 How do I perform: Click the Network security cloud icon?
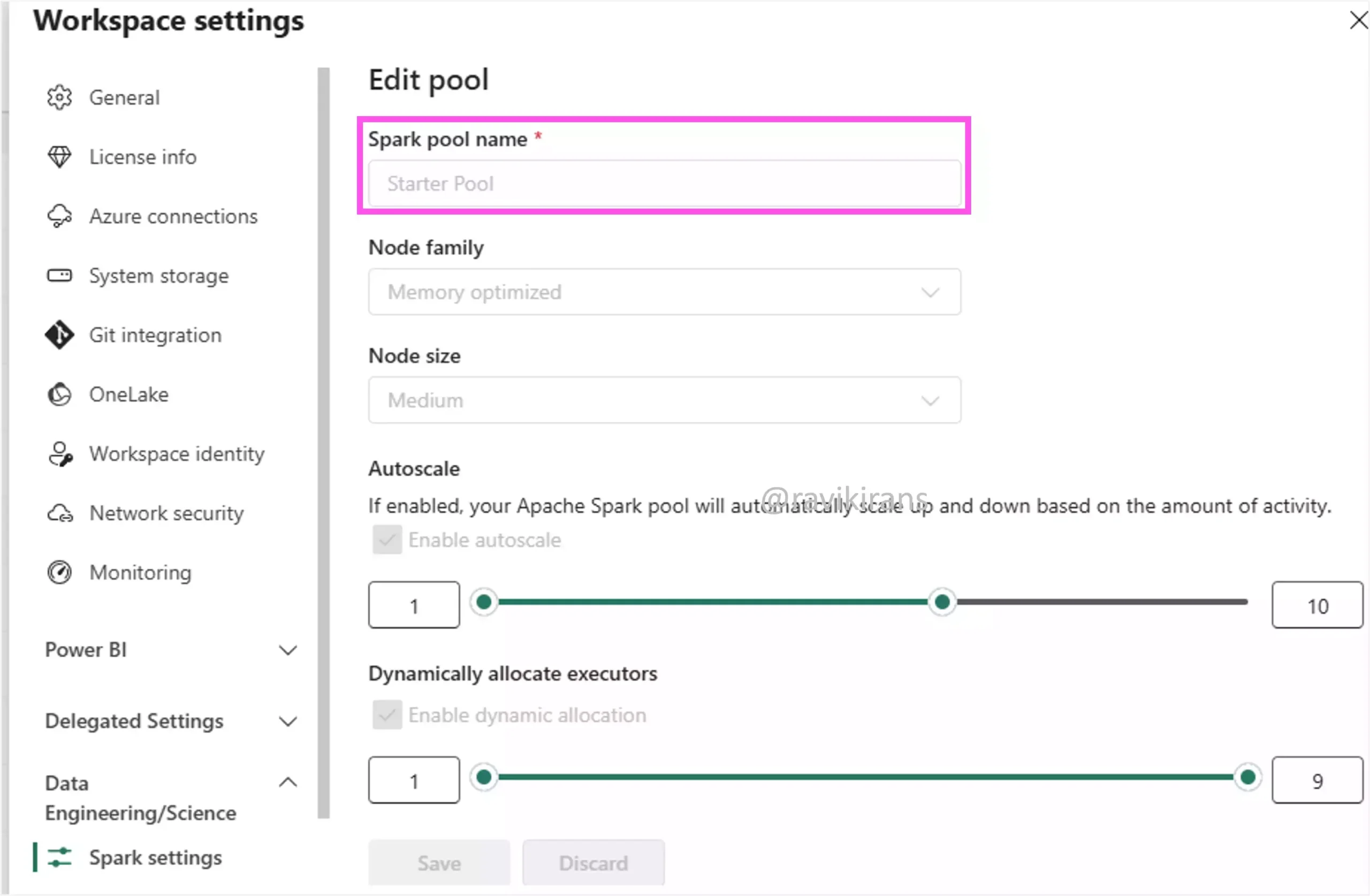(60, 513)
